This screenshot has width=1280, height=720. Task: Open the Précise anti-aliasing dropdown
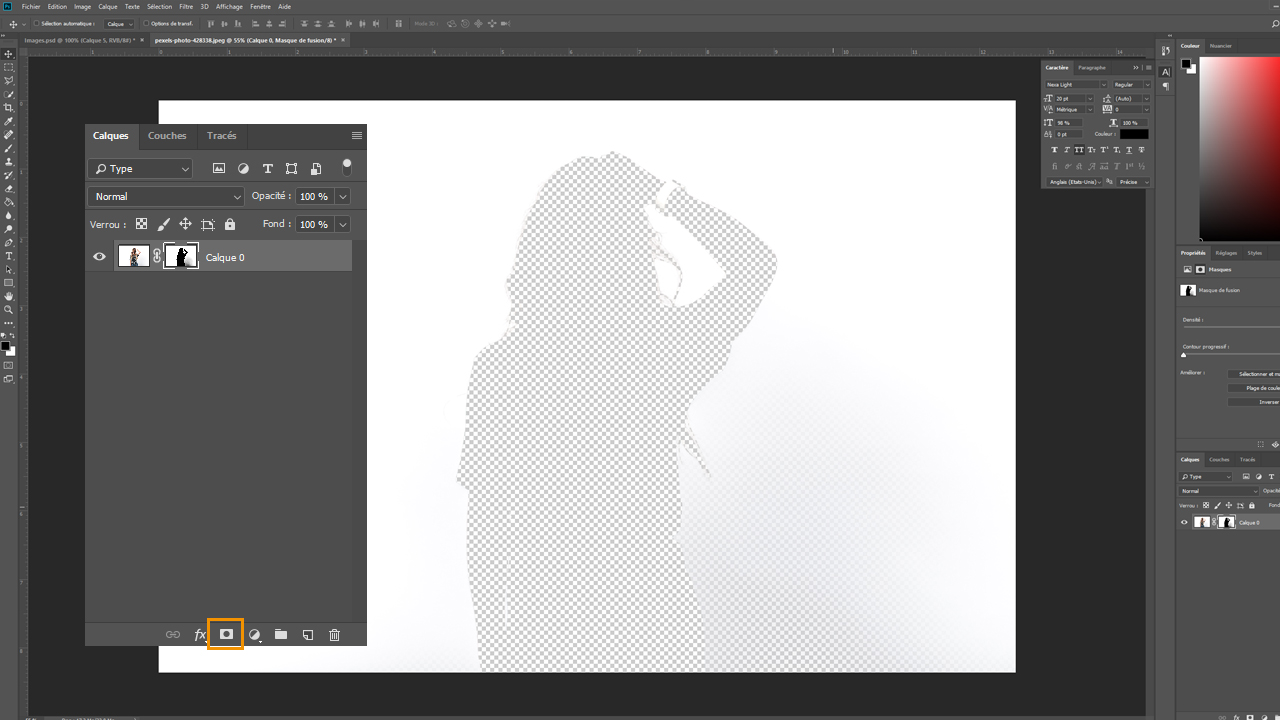(x=1132, y=182)
